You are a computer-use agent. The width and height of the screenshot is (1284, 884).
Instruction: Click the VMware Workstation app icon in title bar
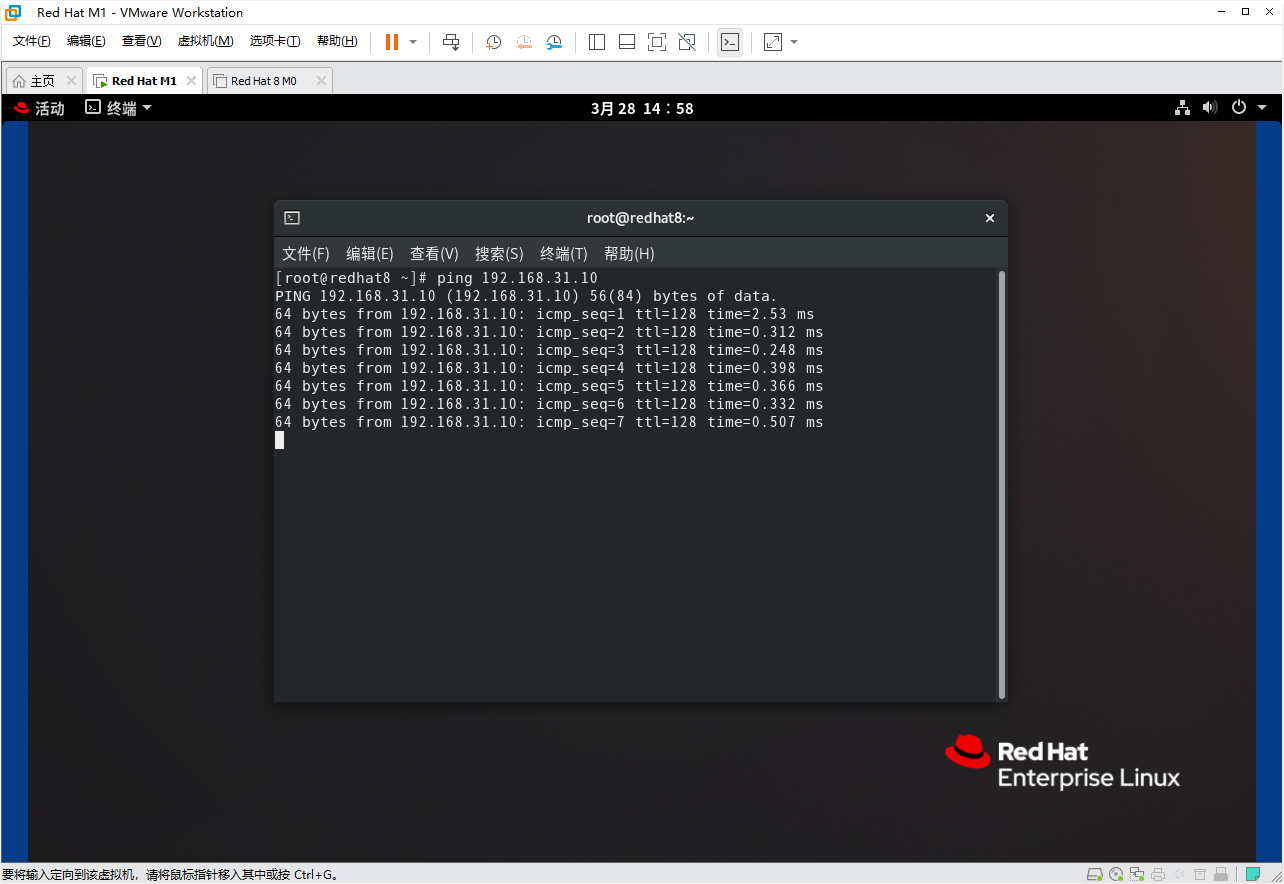[x=14, y=12]
